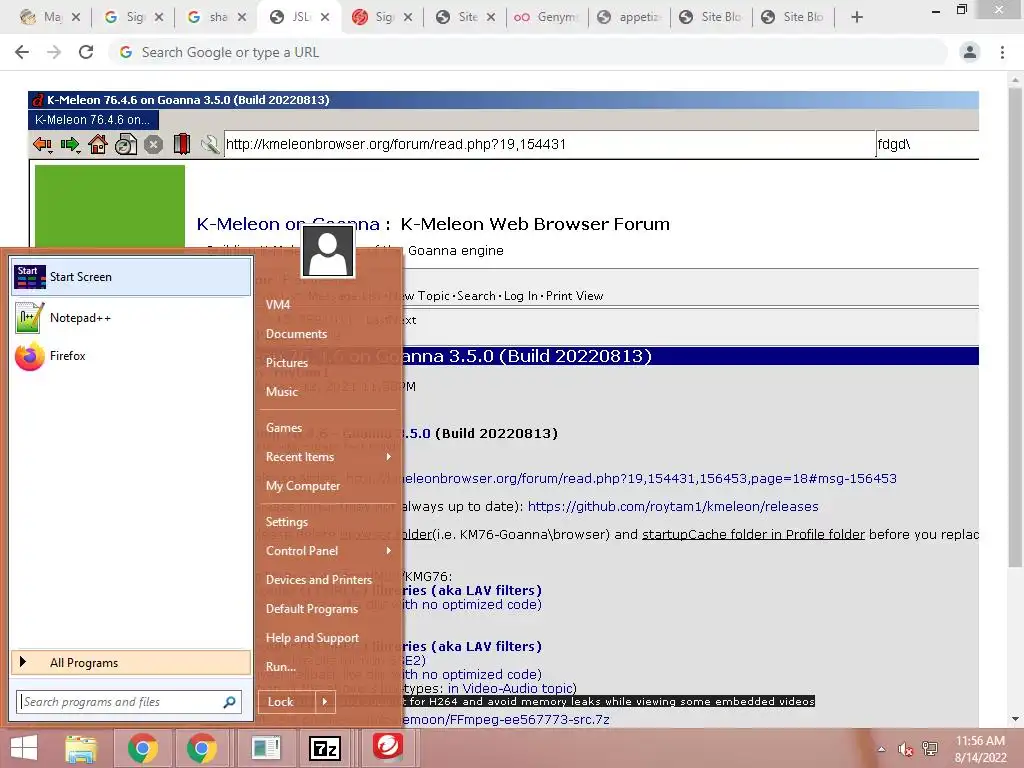Image resolution: width=1024 pixels, height=768 pixels.
Task: Click the K-Meleon stop loading icon
Action: coord(153,144)
